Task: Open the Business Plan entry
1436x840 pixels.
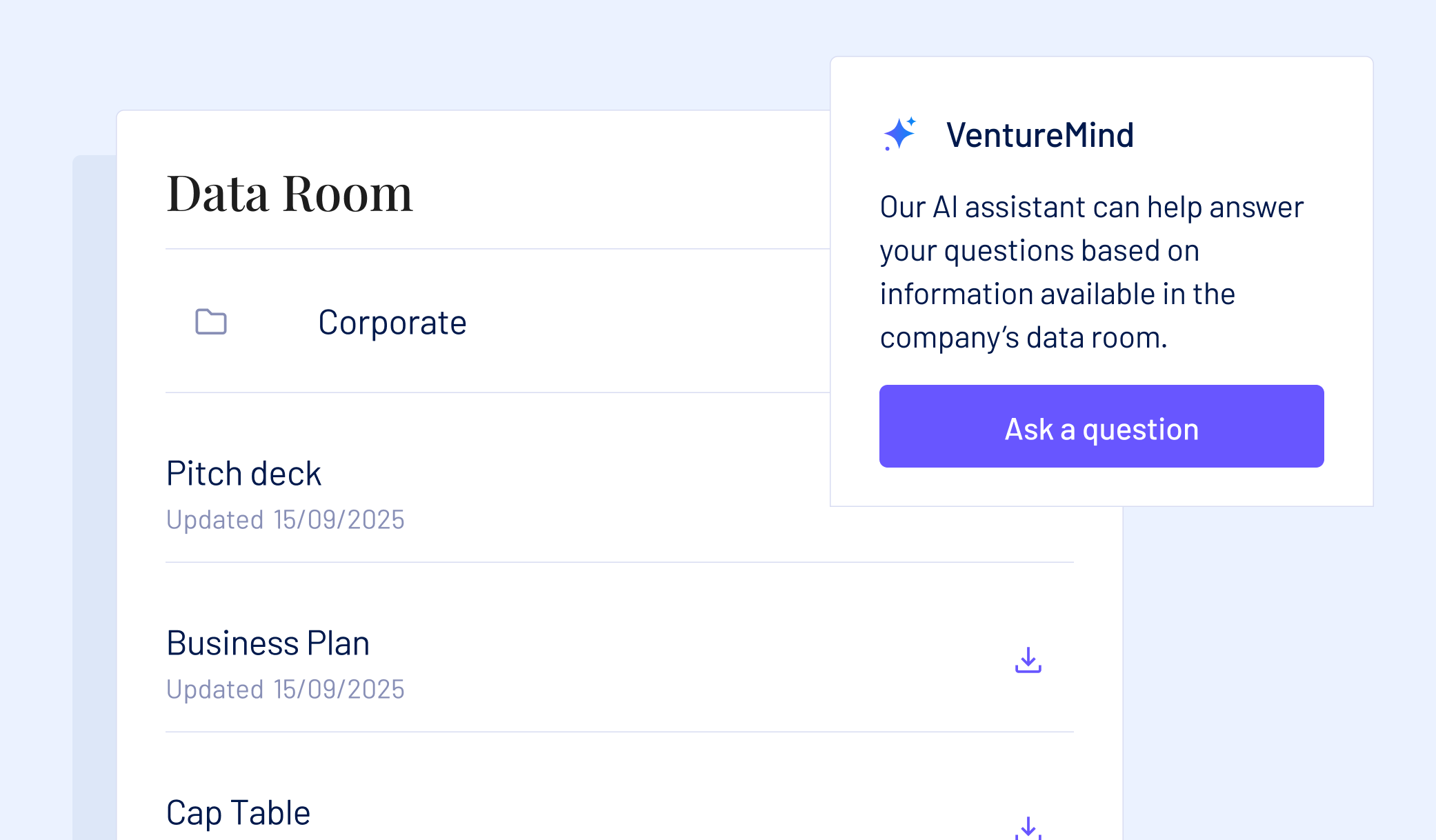Action: pos(268,643)
